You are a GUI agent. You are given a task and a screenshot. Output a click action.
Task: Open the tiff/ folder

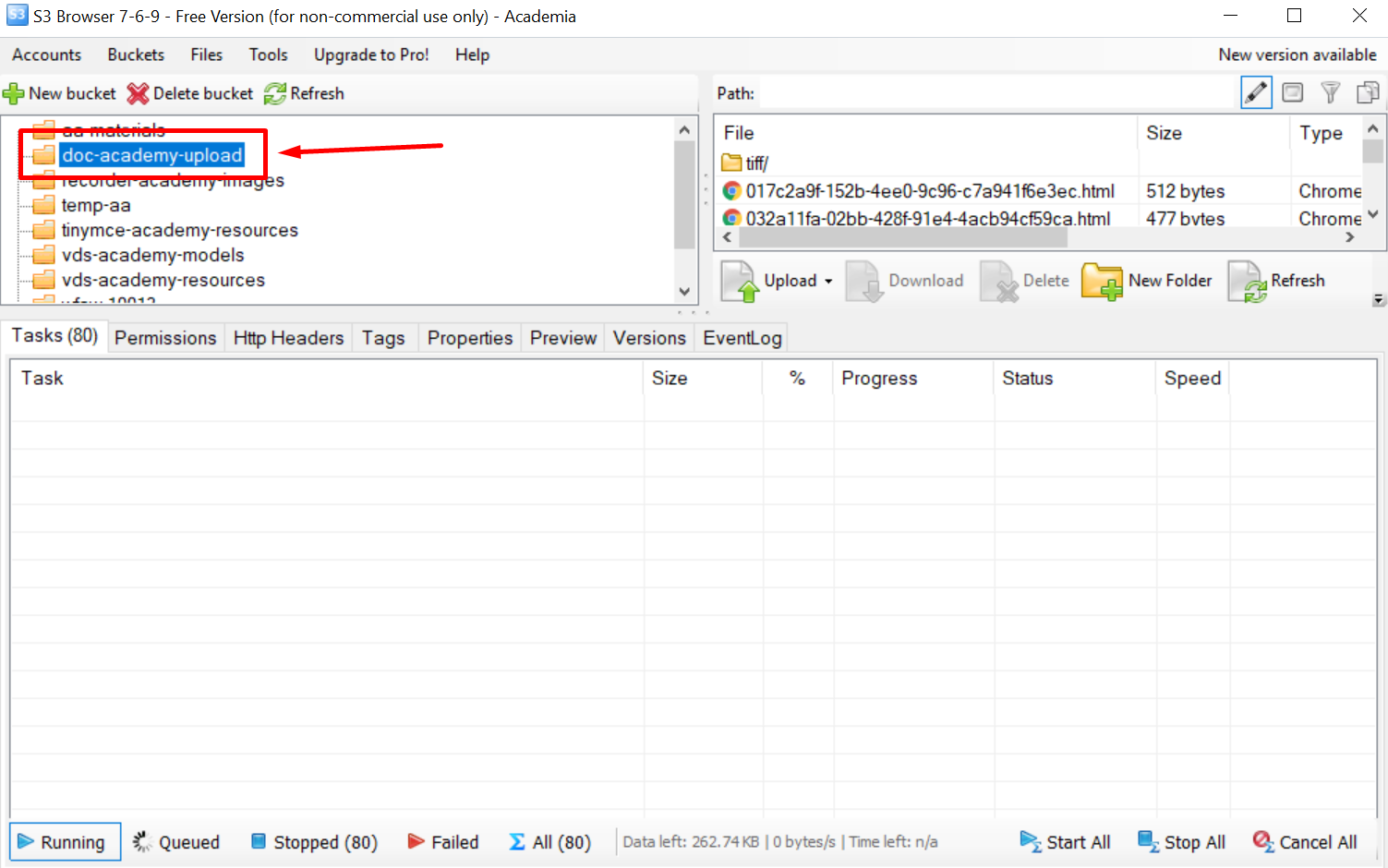[757, 163]
